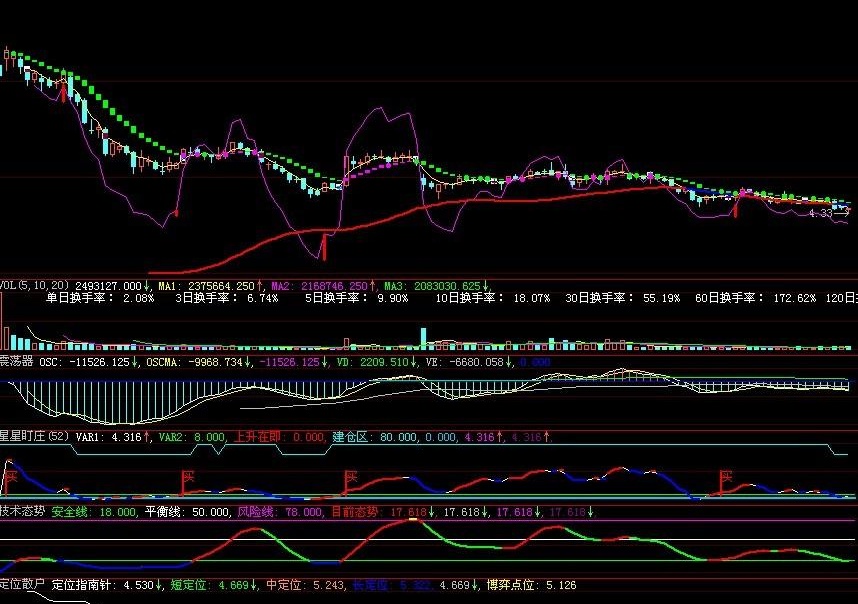This screenshot has width=858, height=604.
Task: Click the 定位散户 indicator title
Action: [x=22, y=584]
